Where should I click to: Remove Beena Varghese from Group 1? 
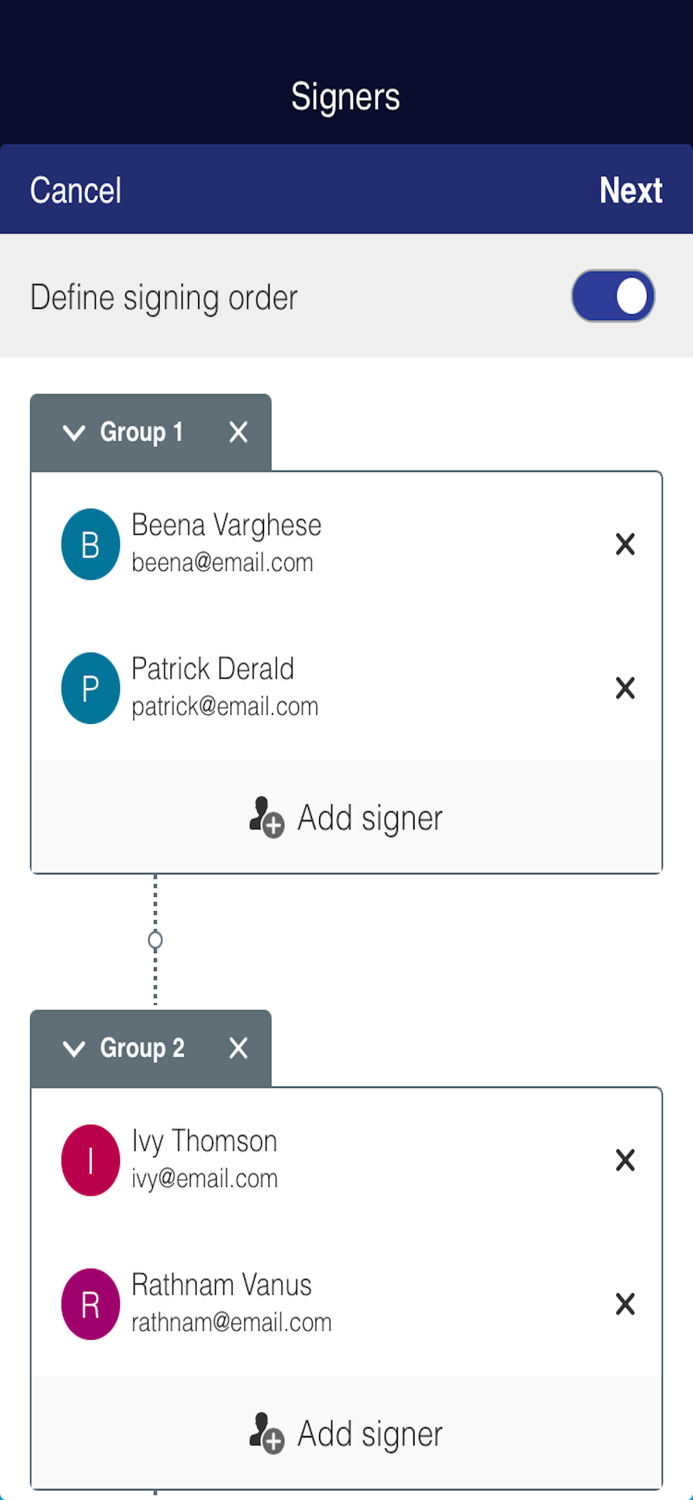pos(624,544)
